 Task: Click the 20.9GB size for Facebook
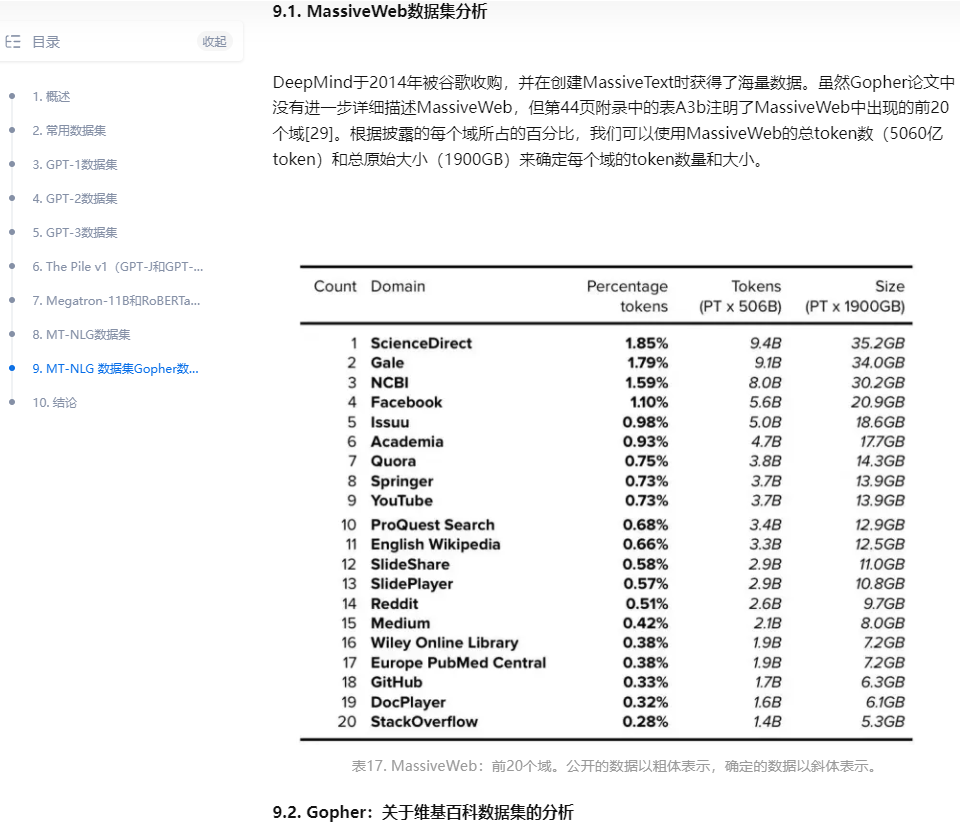pyautogui.click(x=878, y=402)
